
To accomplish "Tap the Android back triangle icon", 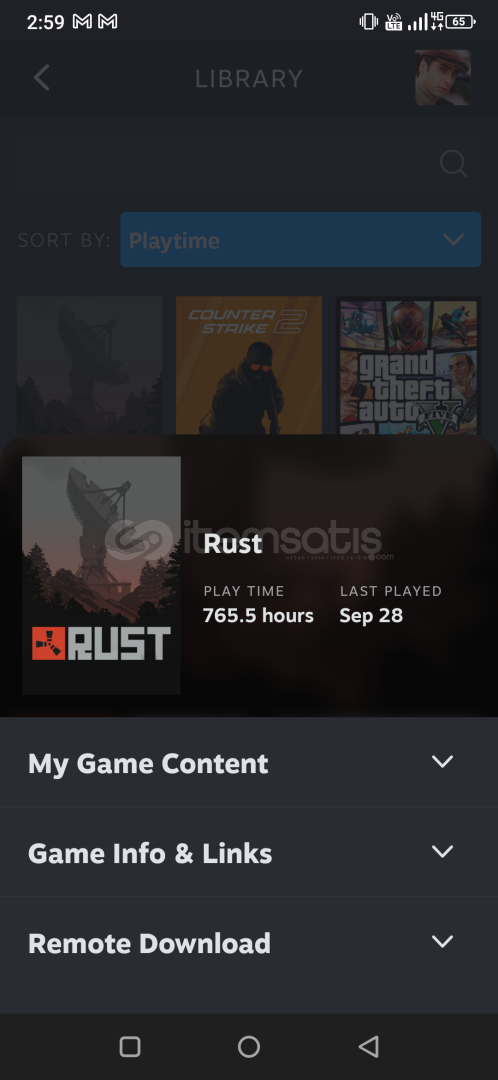I will point(369,1047).
